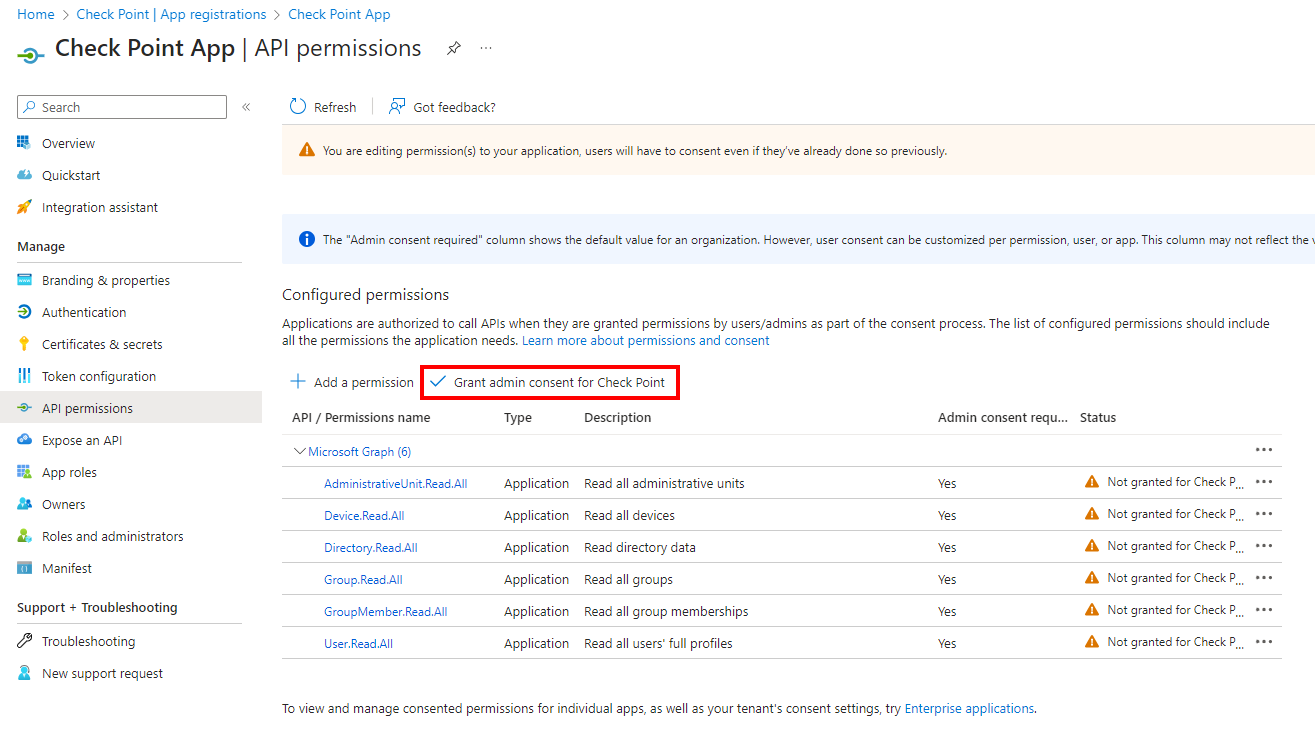Image resolution: width=1315 pixels, height=735 pixels.
Task: Pin the Check Point App page
Action: [453, 48]
